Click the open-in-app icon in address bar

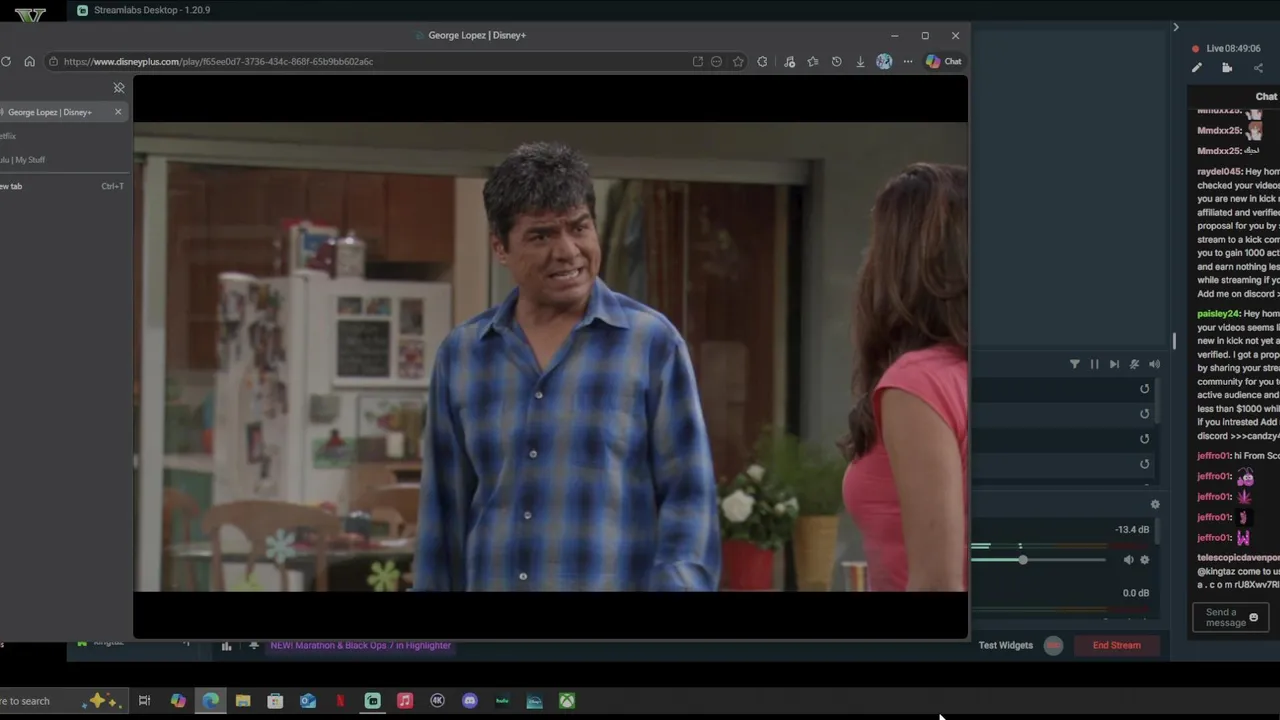(x=697, y=61)
